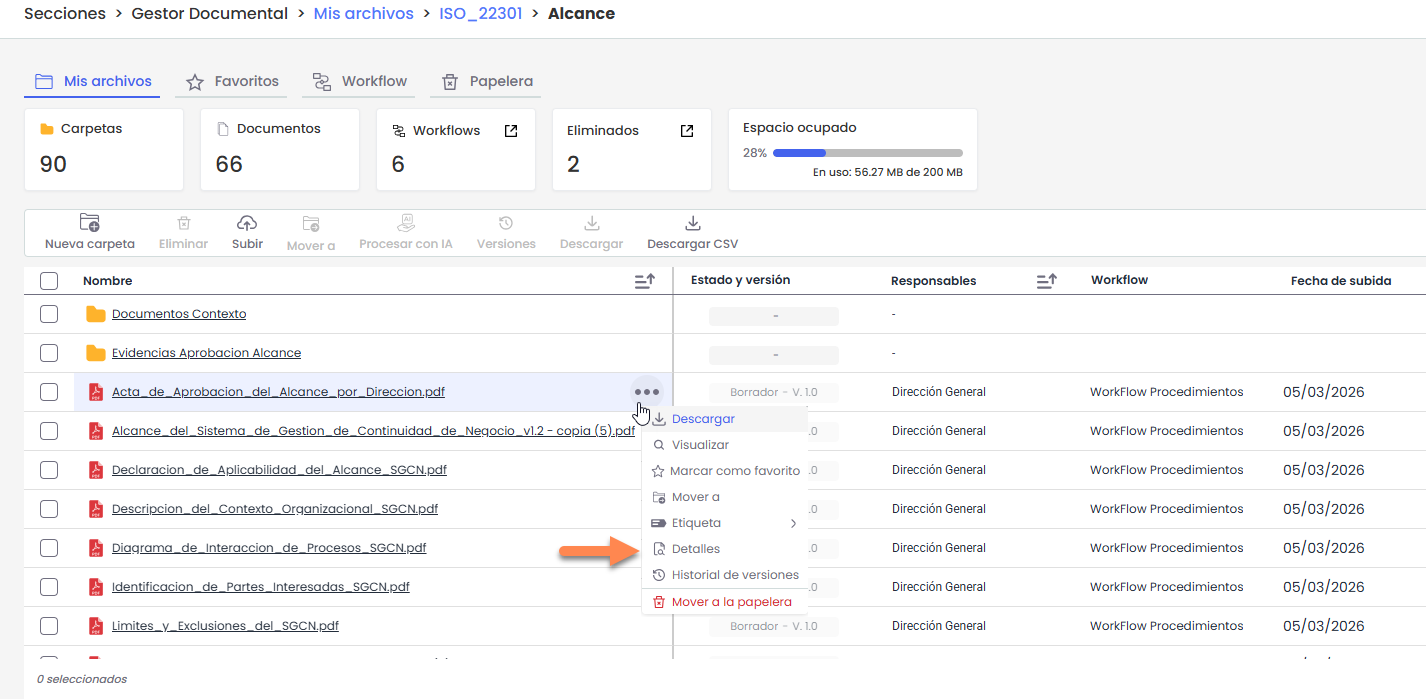Toggle the select-all checkbox in header
The width and height of the screenshot is (1426, 699).
coord(49,281)
